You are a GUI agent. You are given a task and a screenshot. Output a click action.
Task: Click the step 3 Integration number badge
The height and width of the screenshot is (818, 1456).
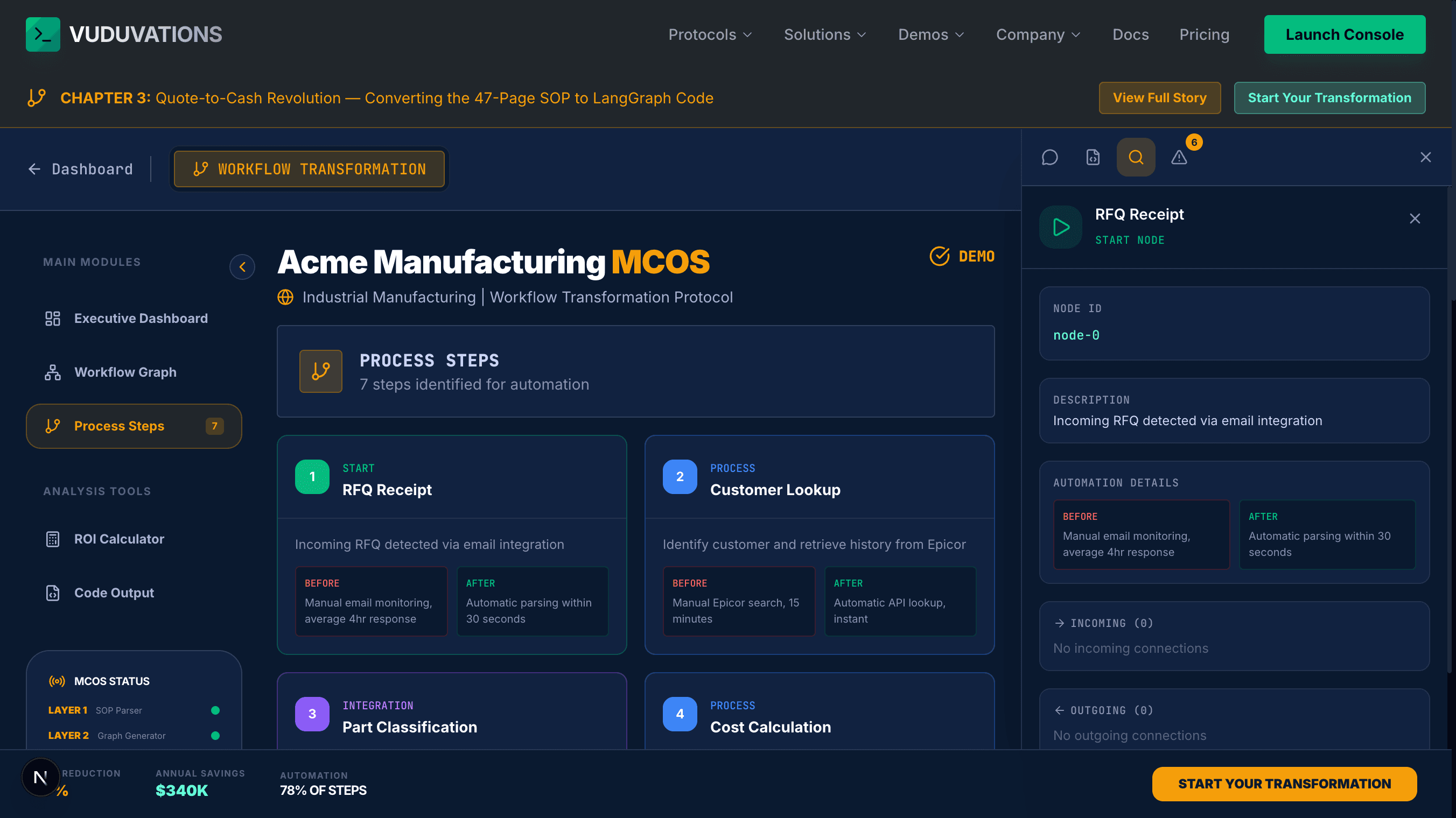click(x=312, y=714)
